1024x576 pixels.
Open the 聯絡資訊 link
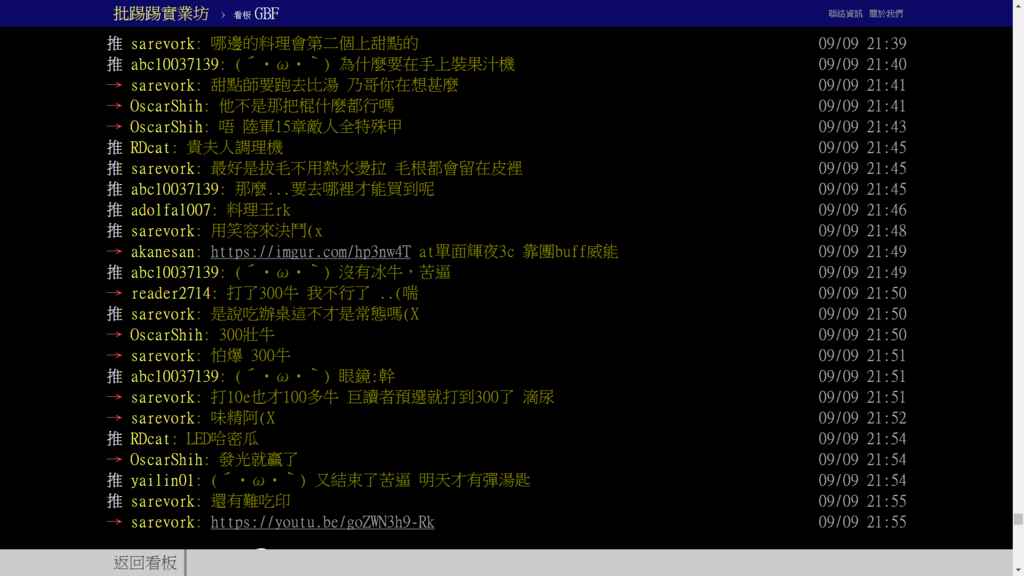pyautogui.click(x=845, y=14)
